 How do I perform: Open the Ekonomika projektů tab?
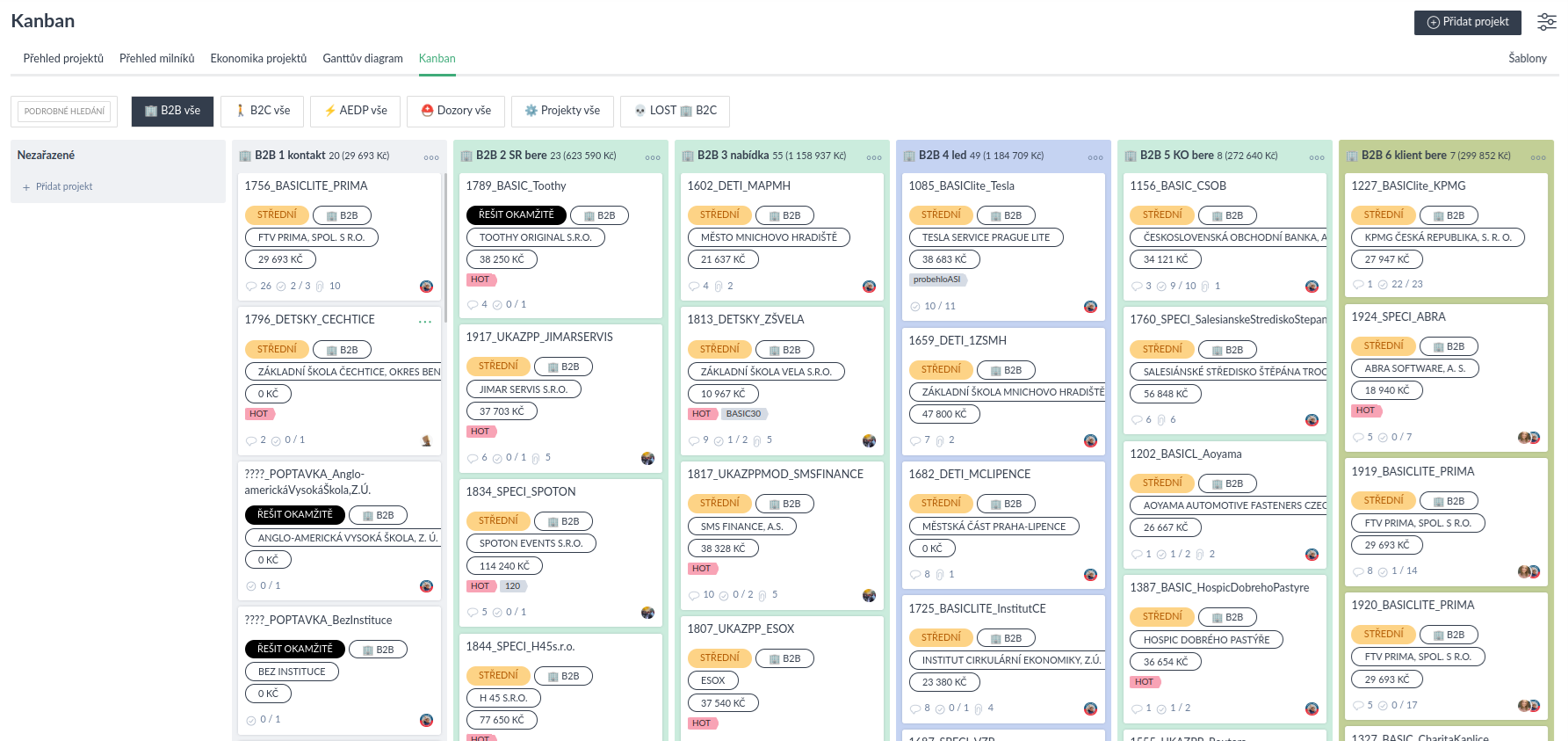click(258, 59)
